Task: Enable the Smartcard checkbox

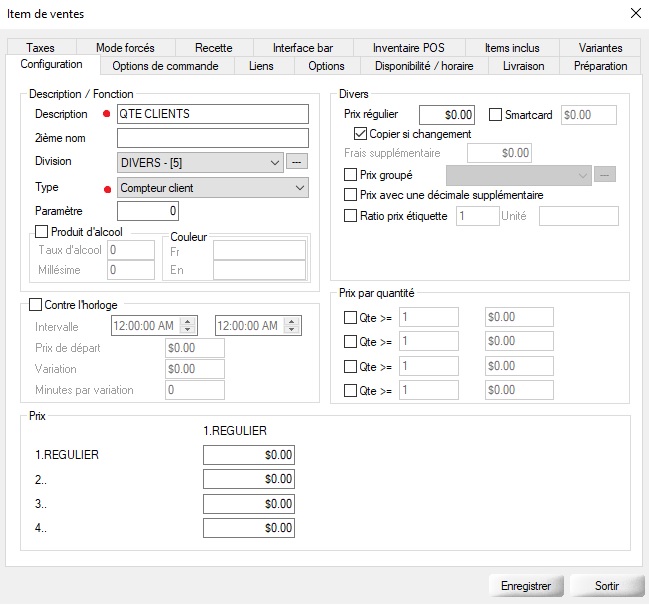Action: tap(495, 115)
